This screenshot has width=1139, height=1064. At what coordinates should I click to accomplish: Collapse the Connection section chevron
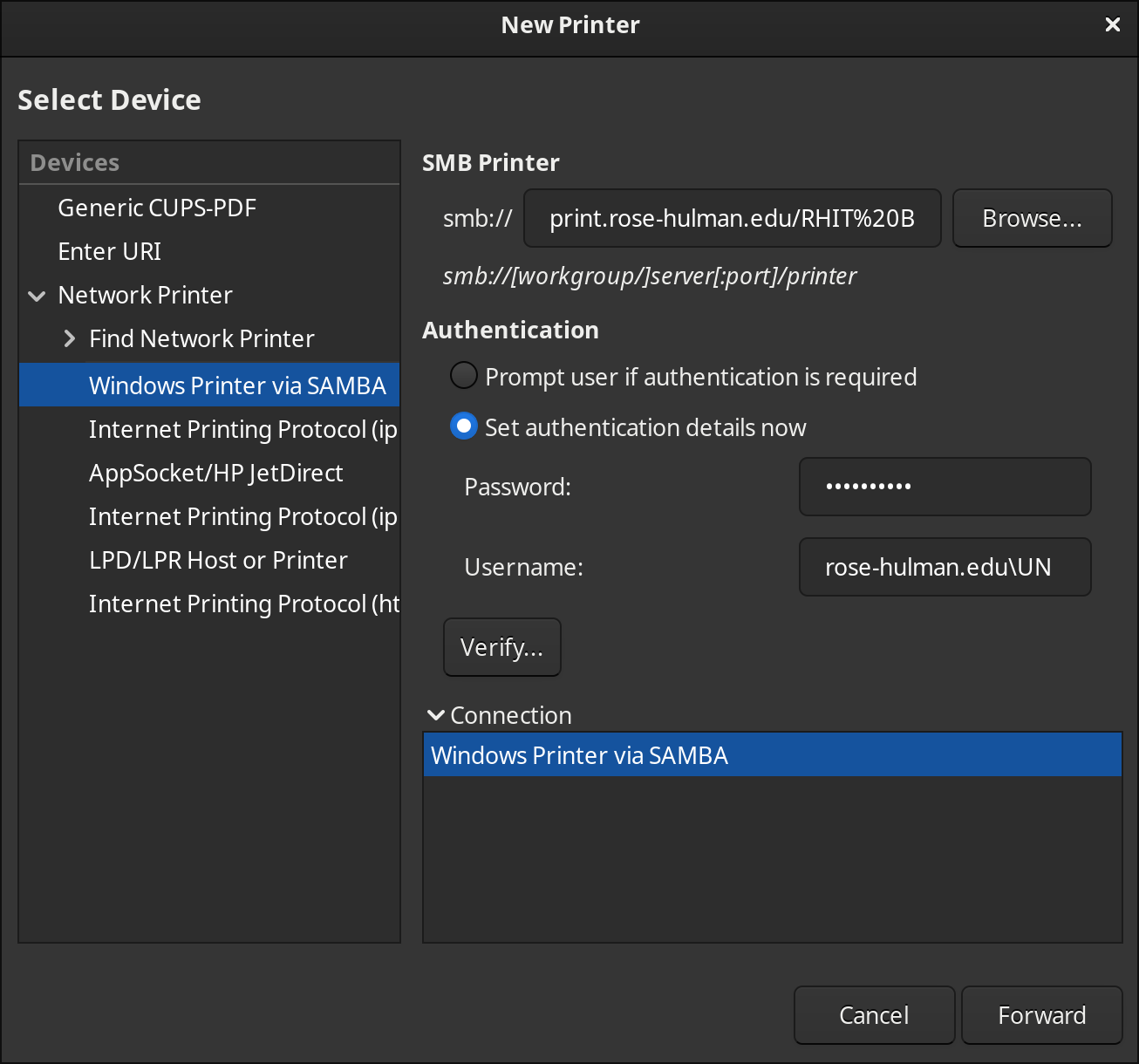point(435,715)
